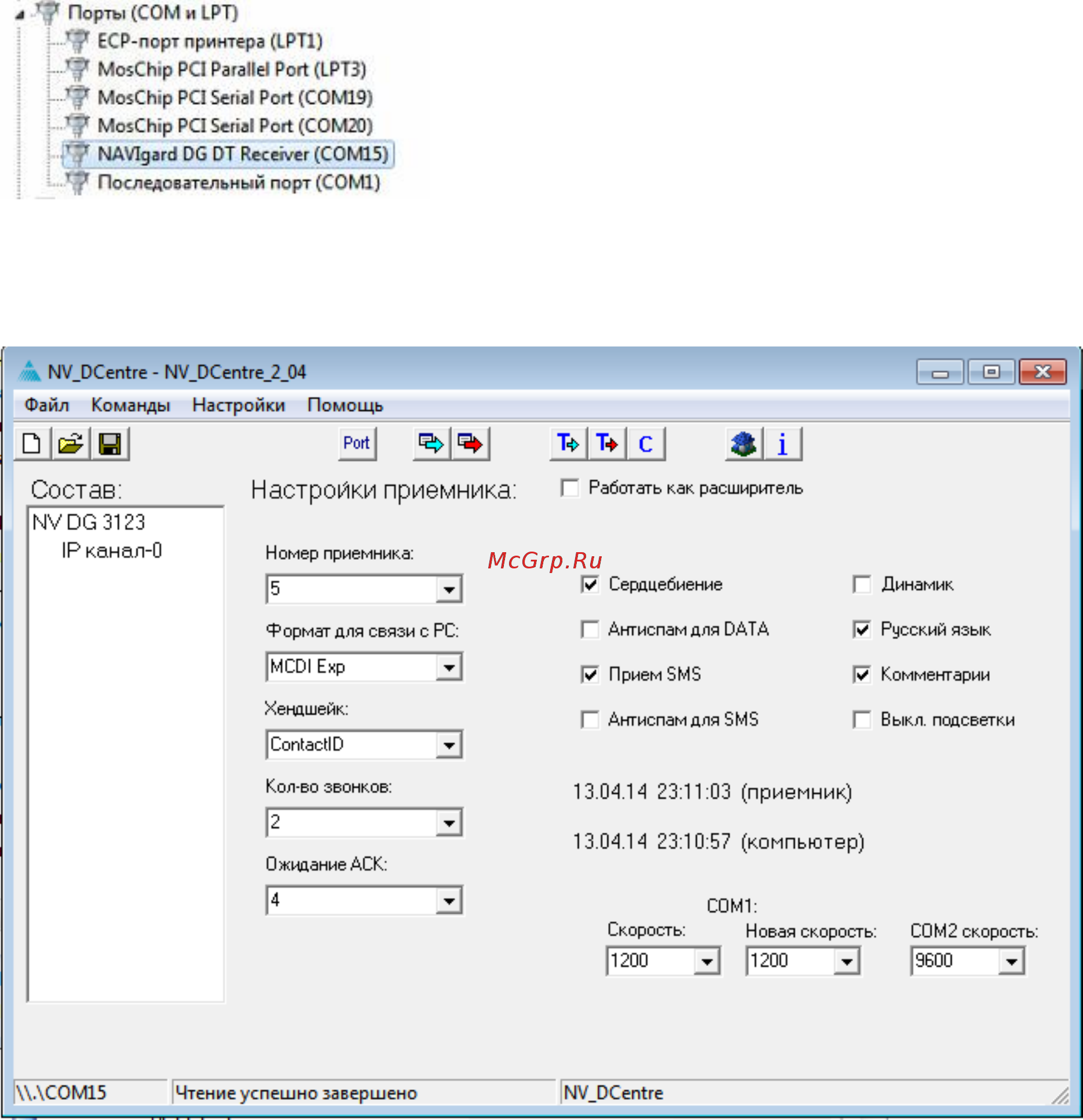Click the Порты (COM и LPT) category icon
1083x1120 pixels.
[47, 12]
